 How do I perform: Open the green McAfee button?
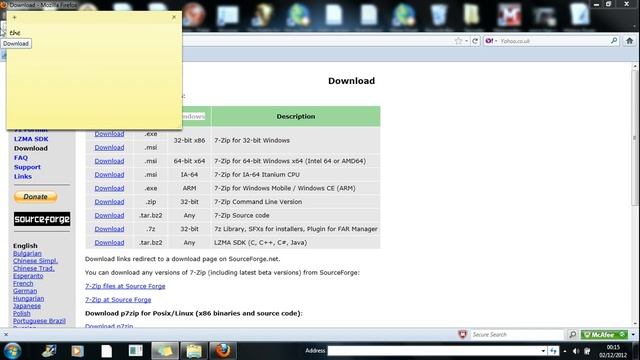pos(604,335)
